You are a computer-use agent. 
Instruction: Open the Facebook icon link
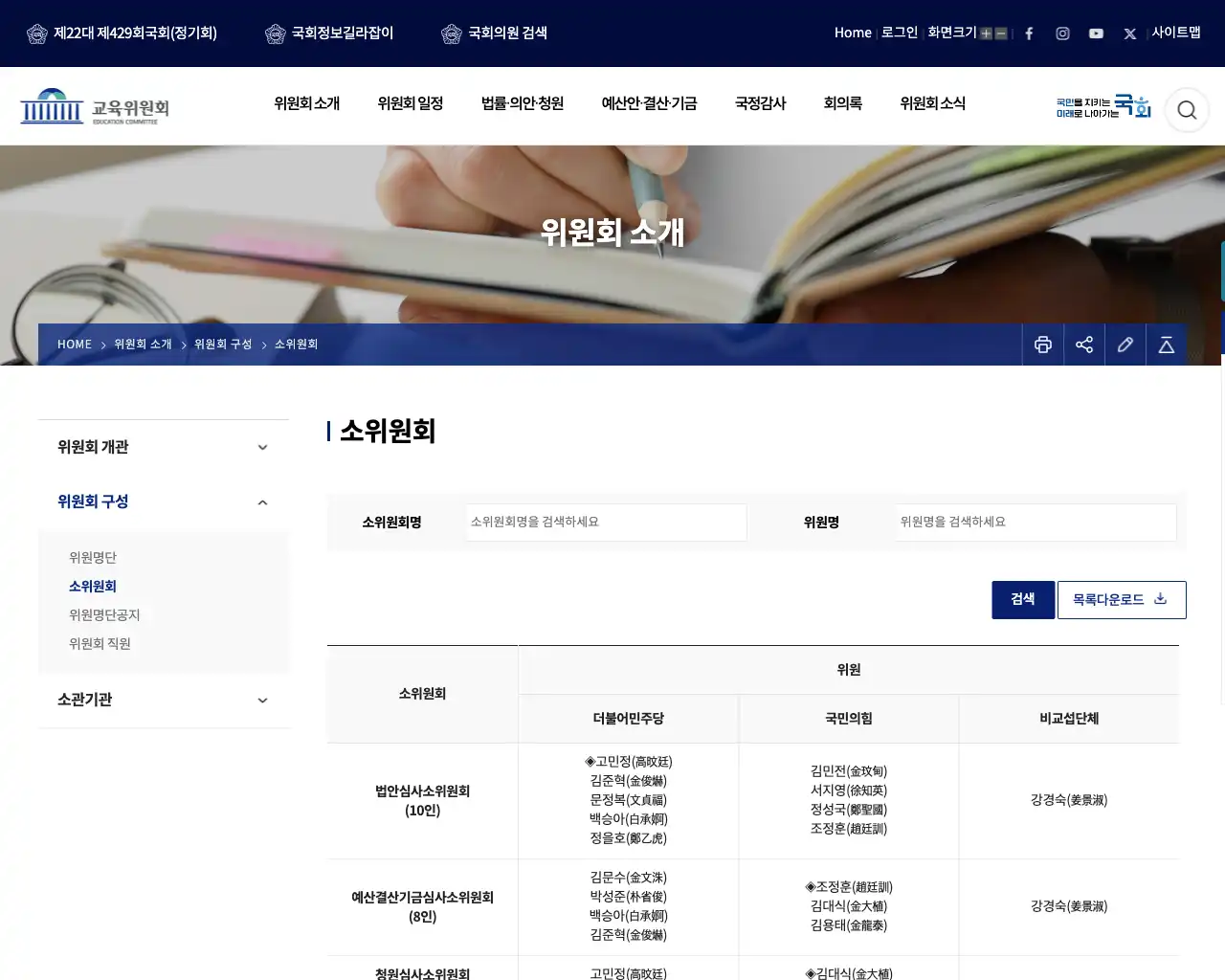click(x=1029, y=33)
